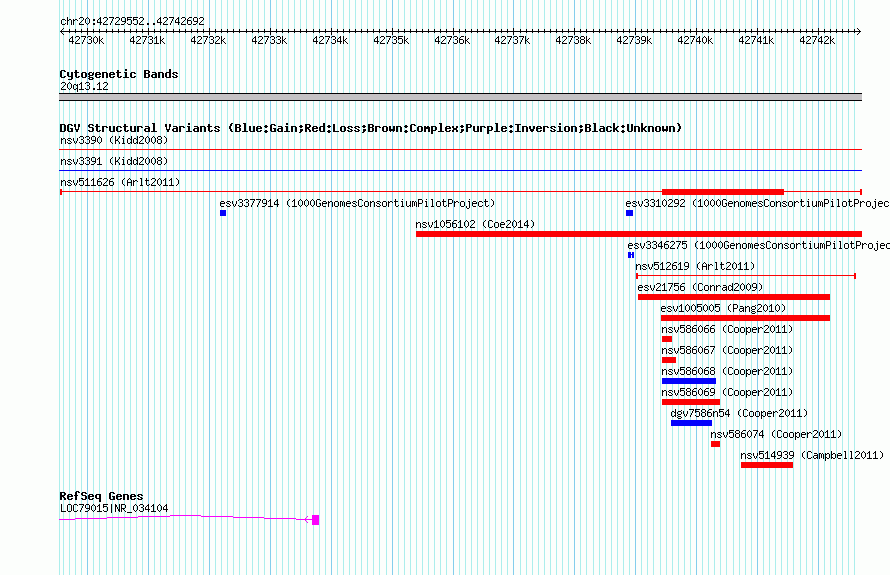Click the dgv7586n54 blue gain bar
The width and height of the screenshot is (890, 575).
tap(691, 423)
